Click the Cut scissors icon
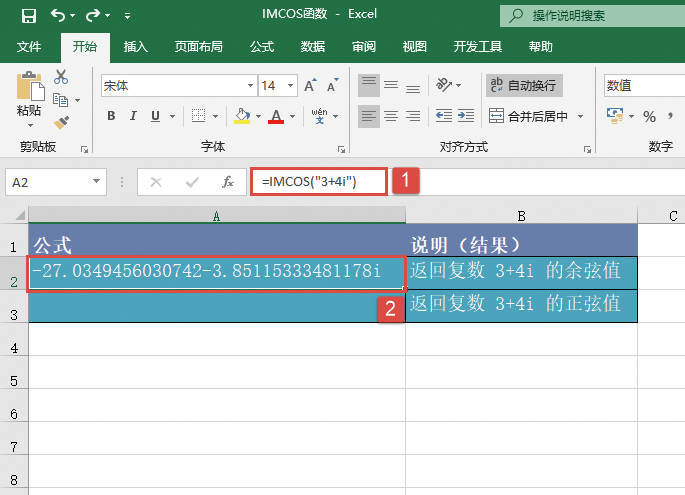Viewport: 685px width, 495px height. pos(61,77)
